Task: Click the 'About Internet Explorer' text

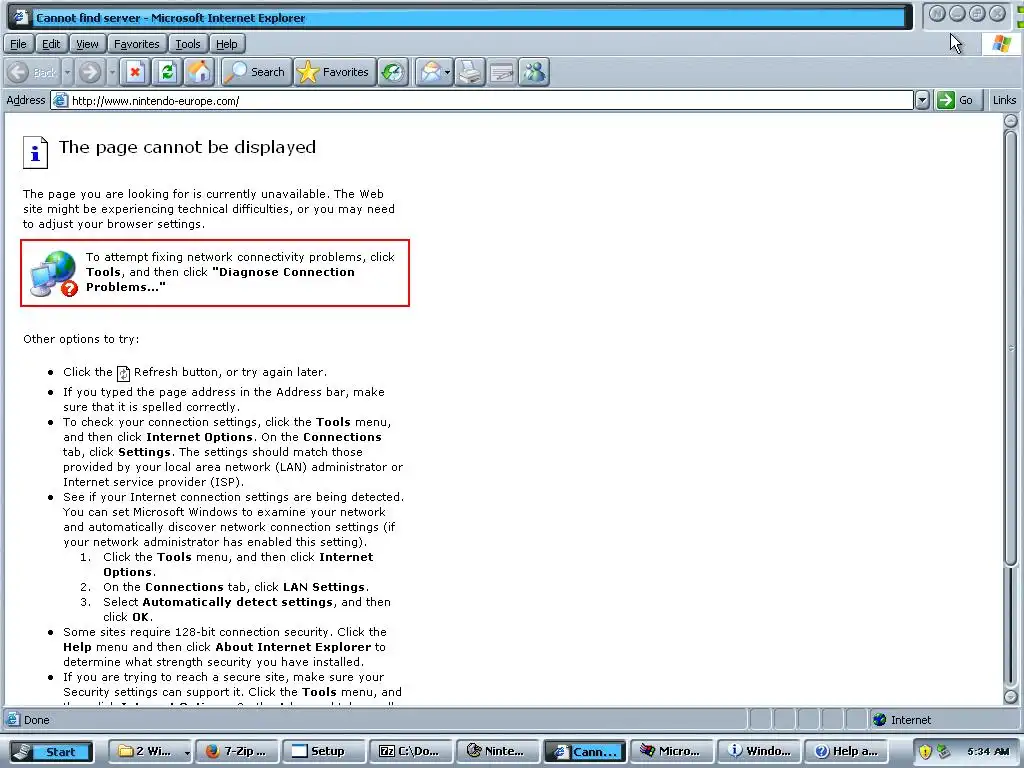Action: pyautogui.click(x=293, y=647)
